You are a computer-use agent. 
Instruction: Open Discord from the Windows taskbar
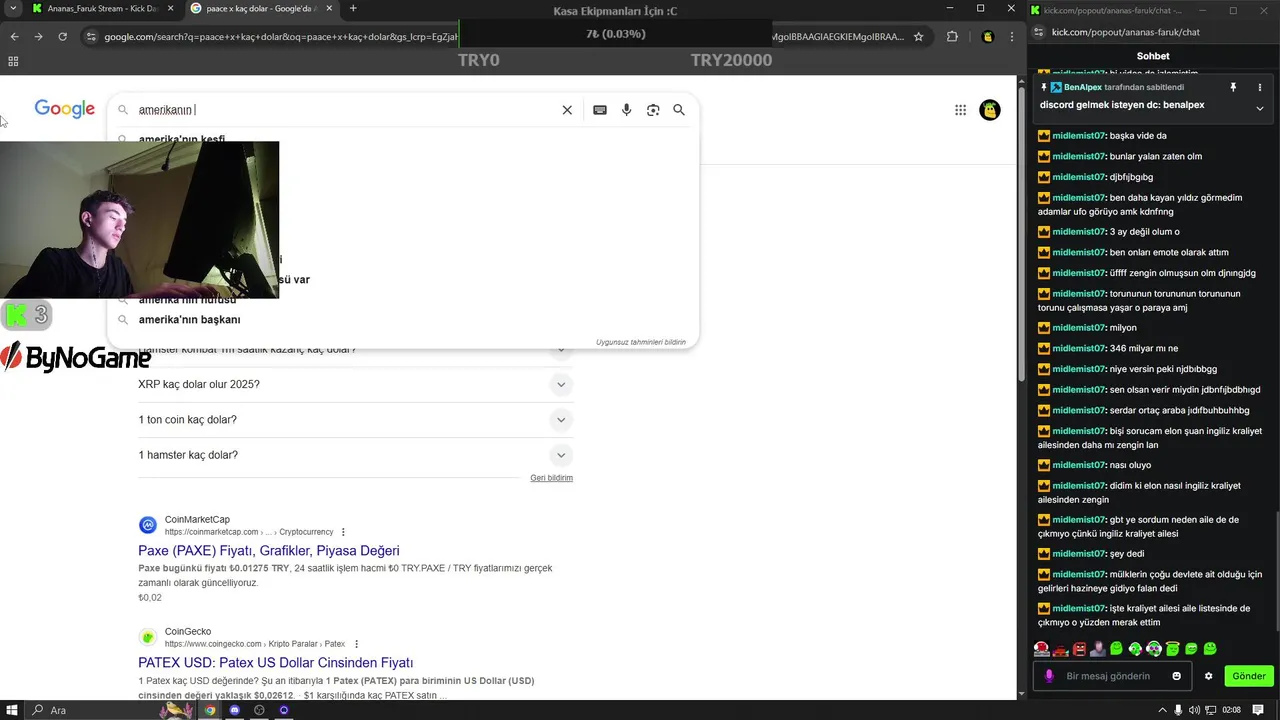click(x=235, y=710)
